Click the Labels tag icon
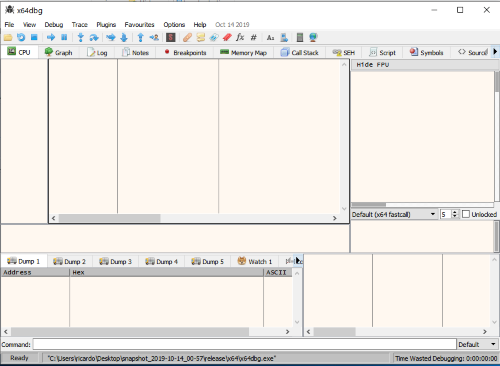 (214, 37)
